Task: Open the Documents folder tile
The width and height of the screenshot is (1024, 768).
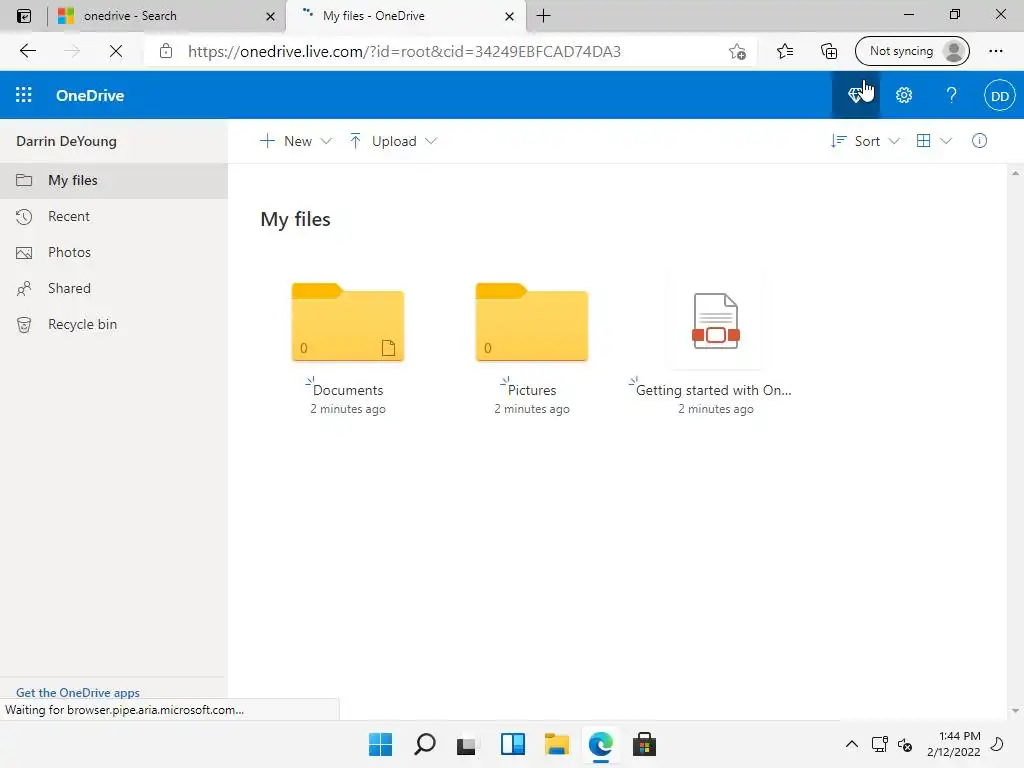Action: (x=347, y=321)
